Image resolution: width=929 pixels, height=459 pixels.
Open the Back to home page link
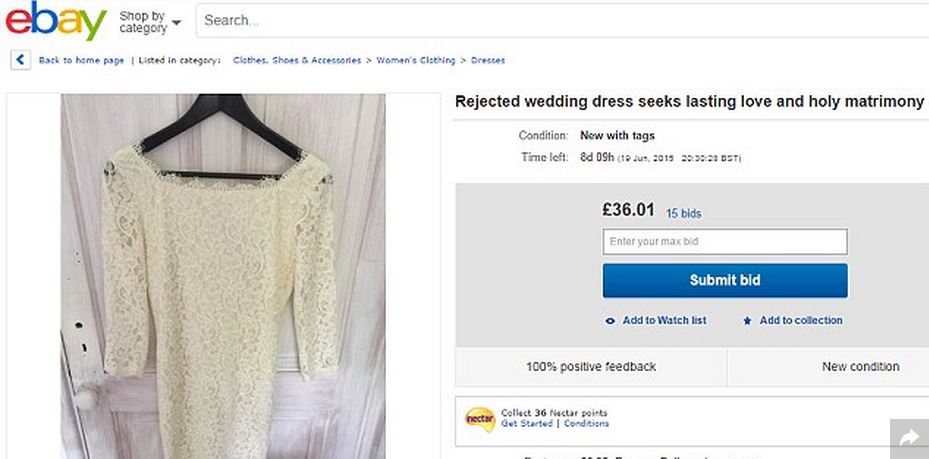click(81, 60)
